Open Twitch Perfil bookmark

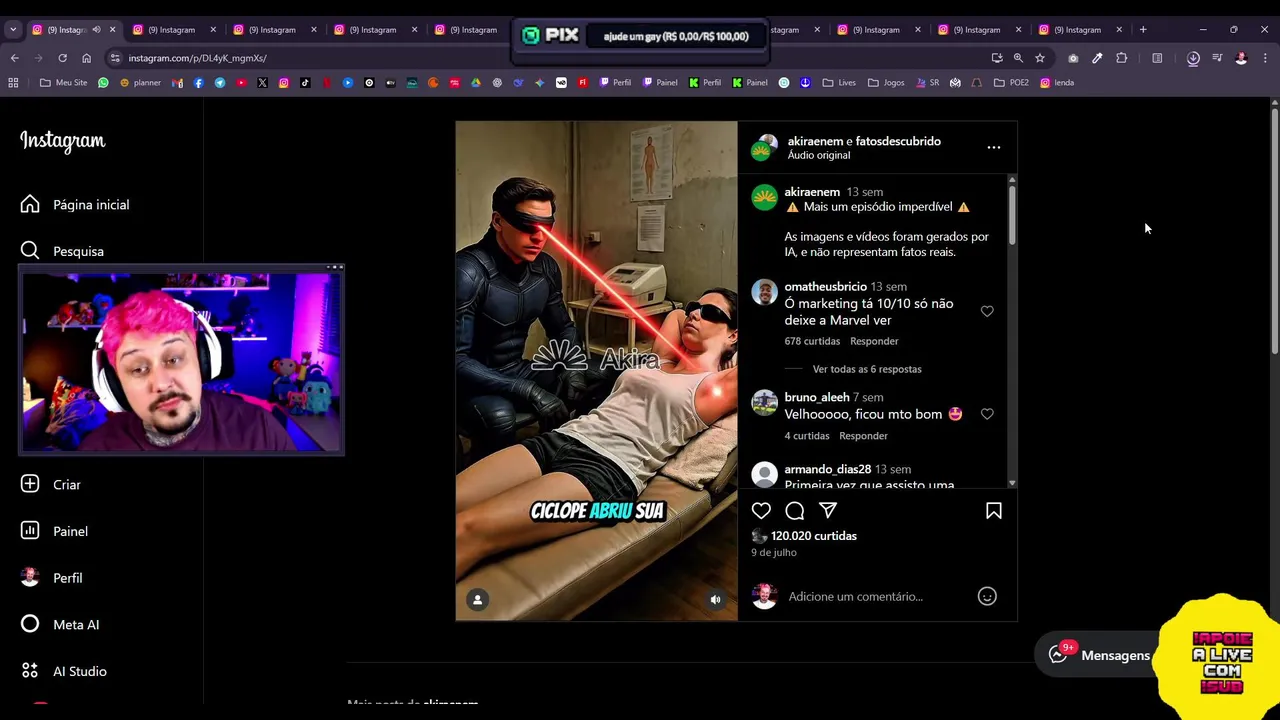[615, 83]
